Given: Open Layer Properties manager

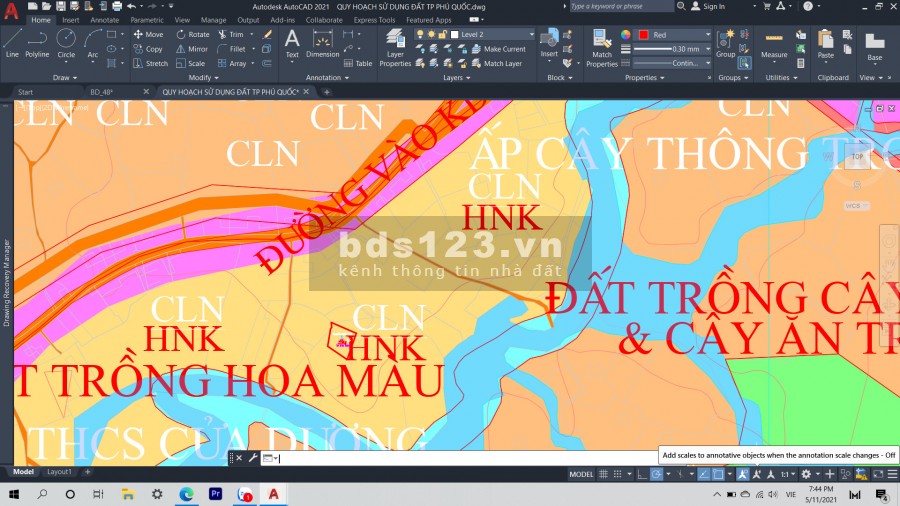Looking at the screenshot, I should pos(395,48).
